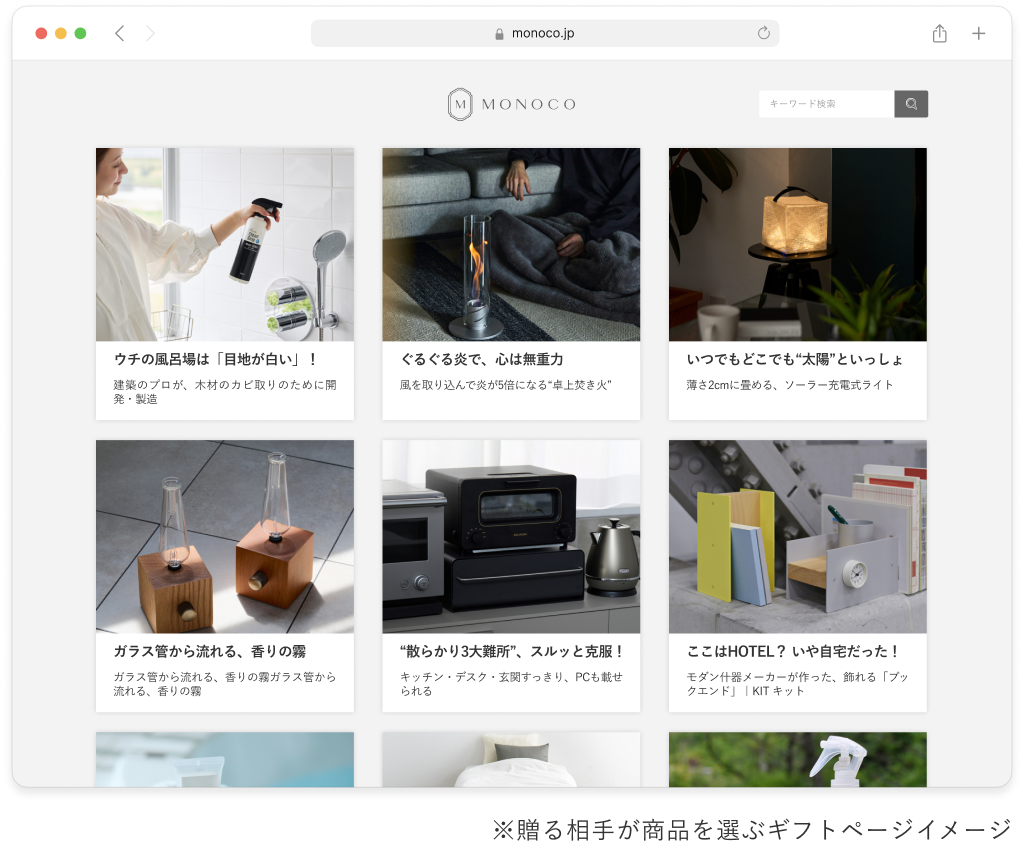Click the ぐるぐる炎で、心は無重力 title
The image size is (1023, 851).
481,359
